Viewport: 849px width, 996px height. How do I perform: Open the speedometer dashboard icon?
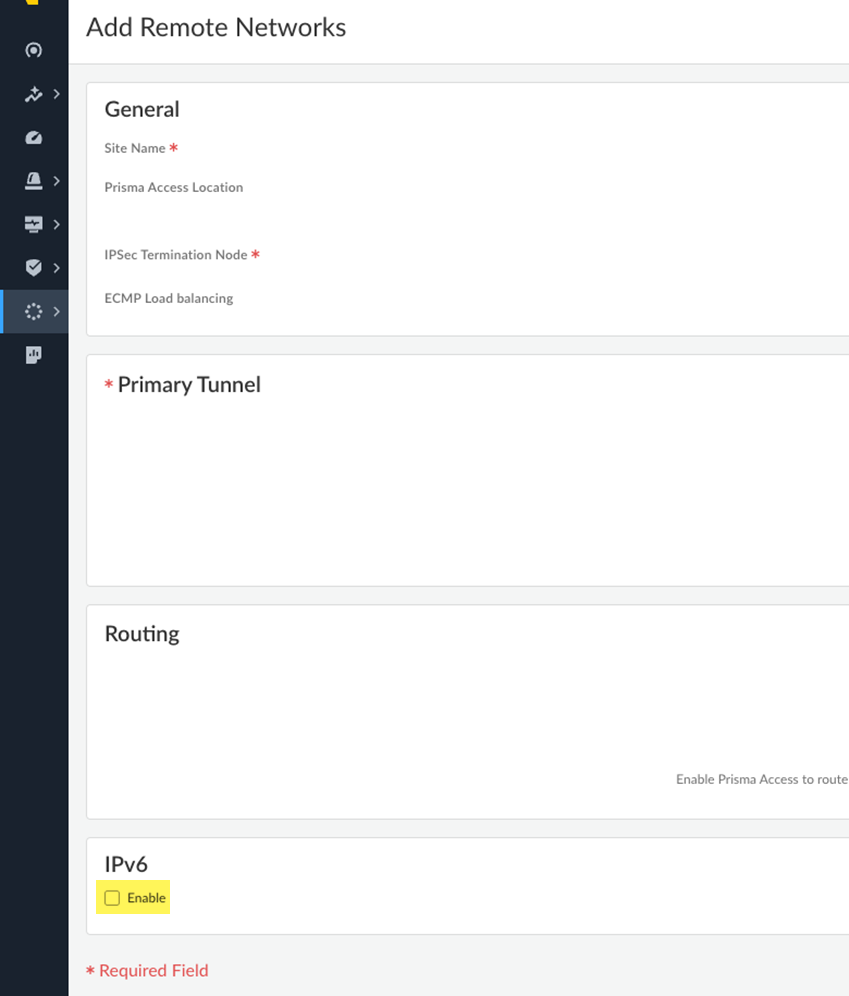(x=34, y=137)
